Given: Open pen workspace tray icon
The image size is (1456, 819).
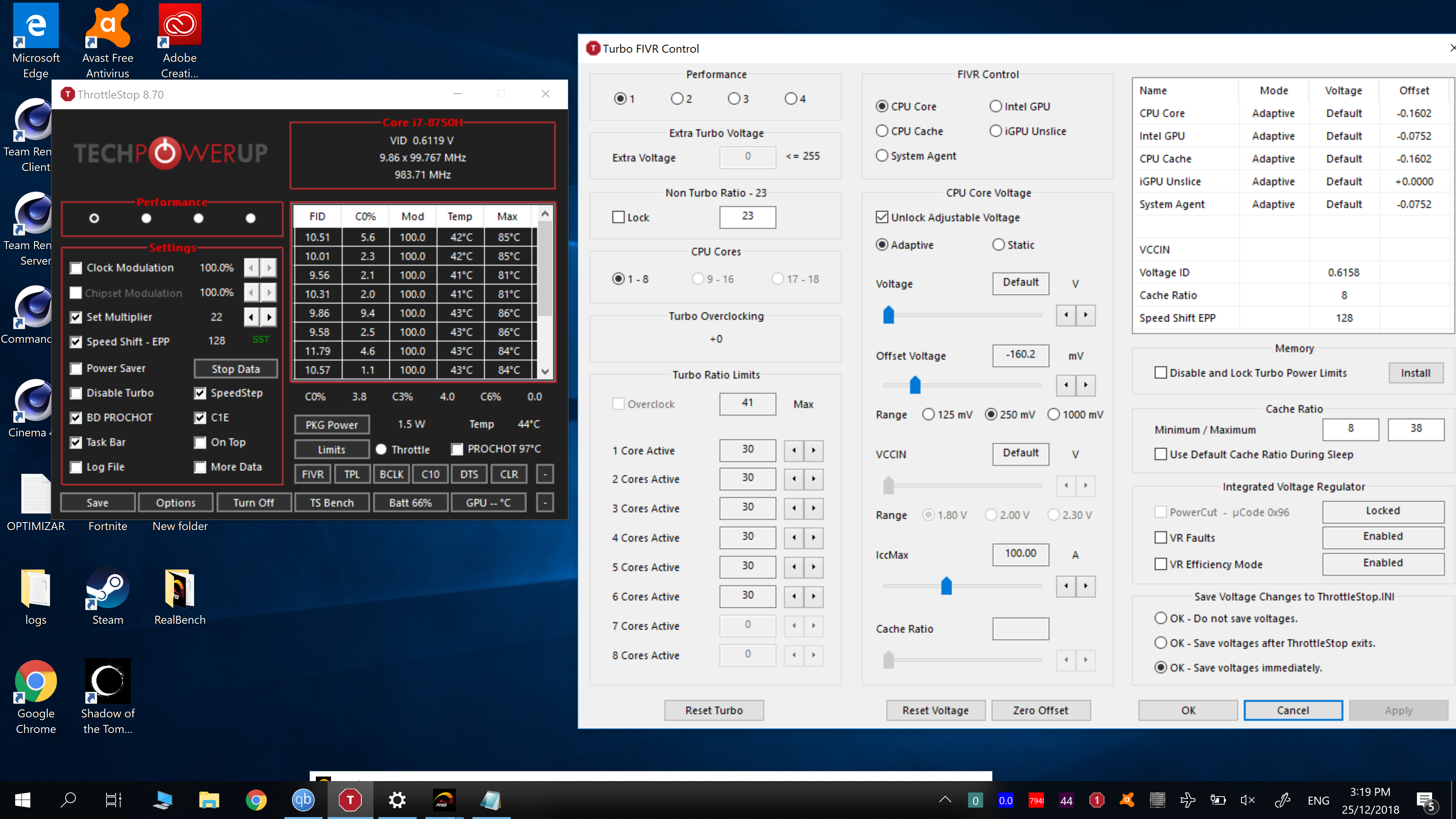Looking at the screenshot, I should coord(1282,800).
